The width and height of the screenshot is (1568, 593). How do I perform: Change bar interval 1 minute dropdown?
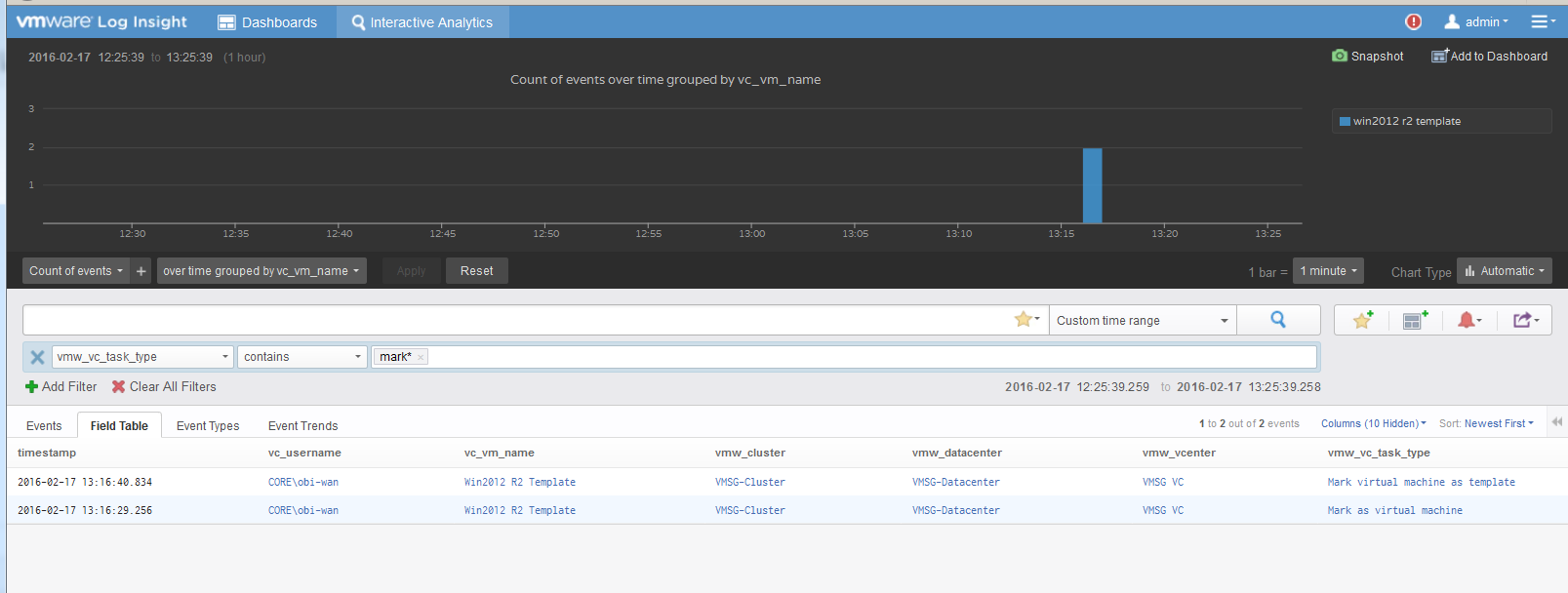click(1328, 271)
